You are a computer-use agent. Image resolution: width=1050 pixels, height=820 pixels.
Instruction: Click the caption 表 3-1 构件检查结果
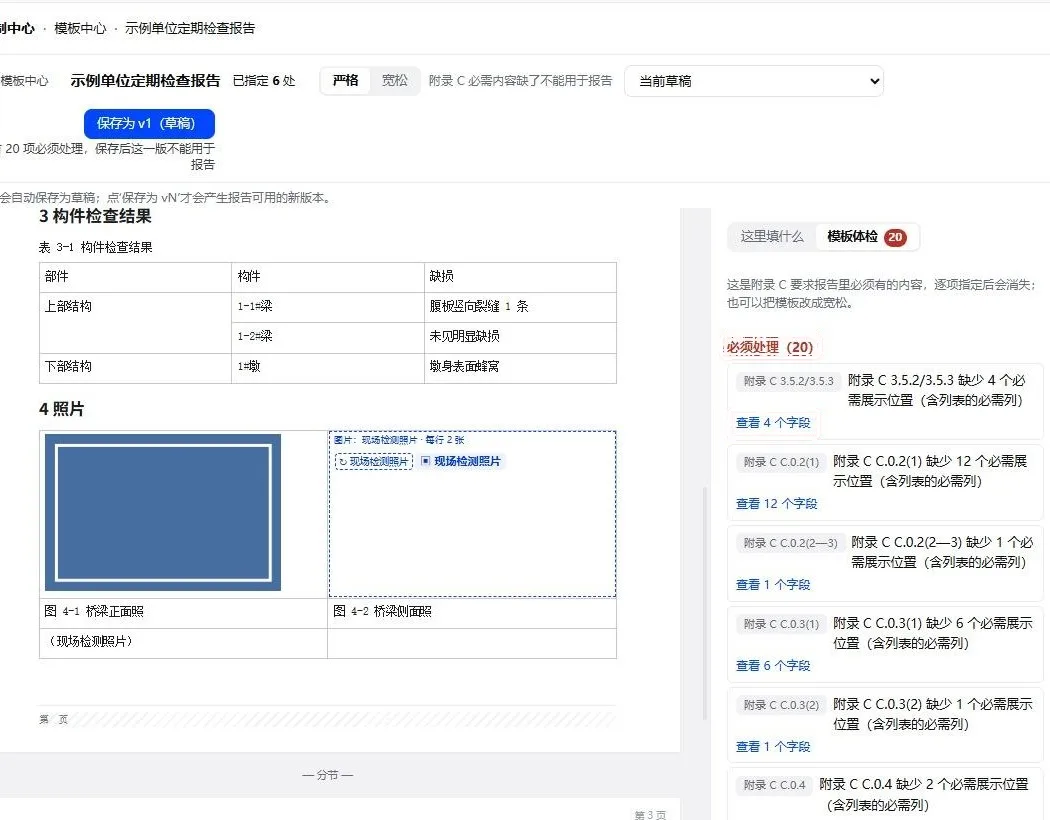point(96,248)
